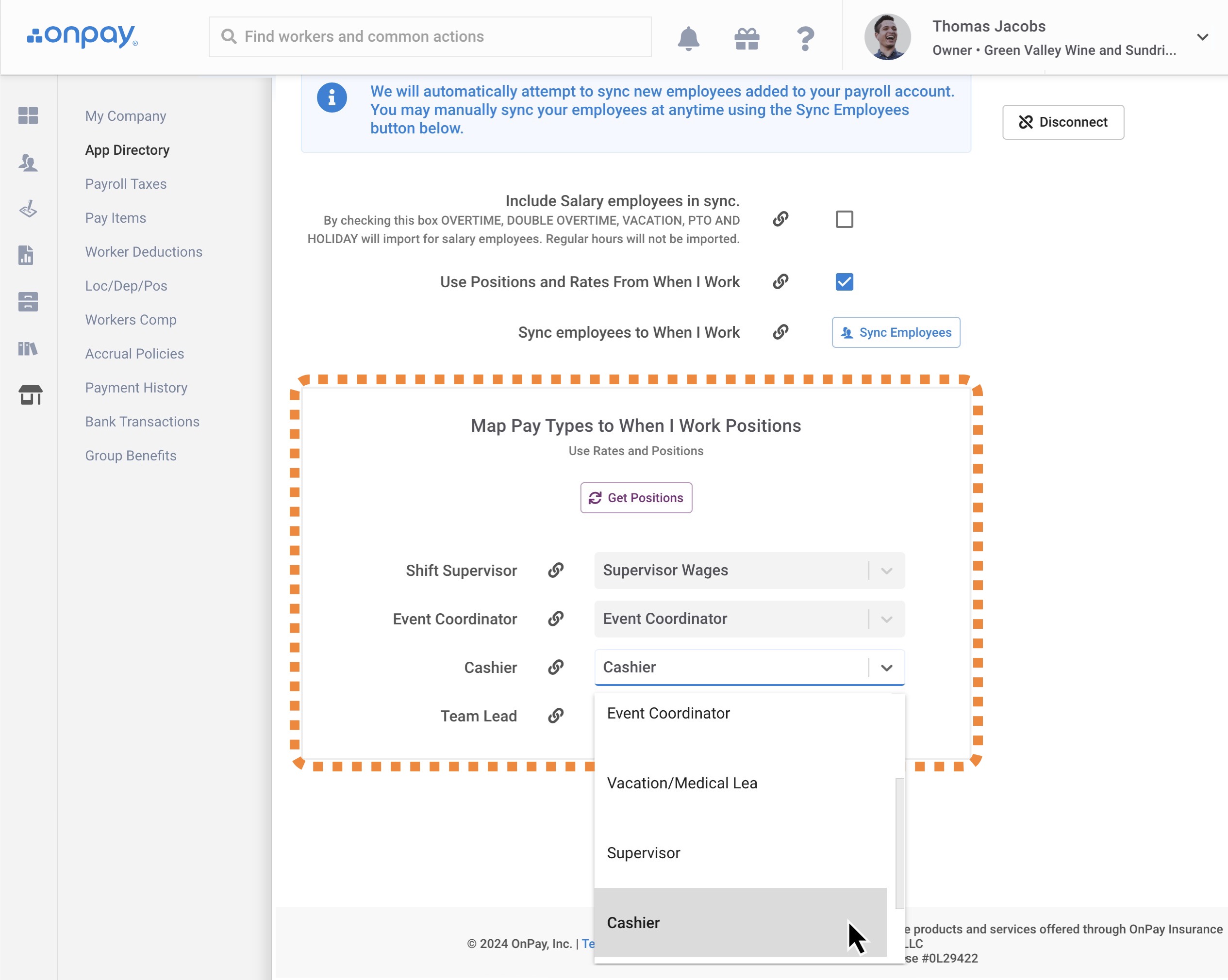The height and width of the screenshot is (980, 1228).
Task: Click Thomas Jacobs profile photo
Action: point(887,37)
